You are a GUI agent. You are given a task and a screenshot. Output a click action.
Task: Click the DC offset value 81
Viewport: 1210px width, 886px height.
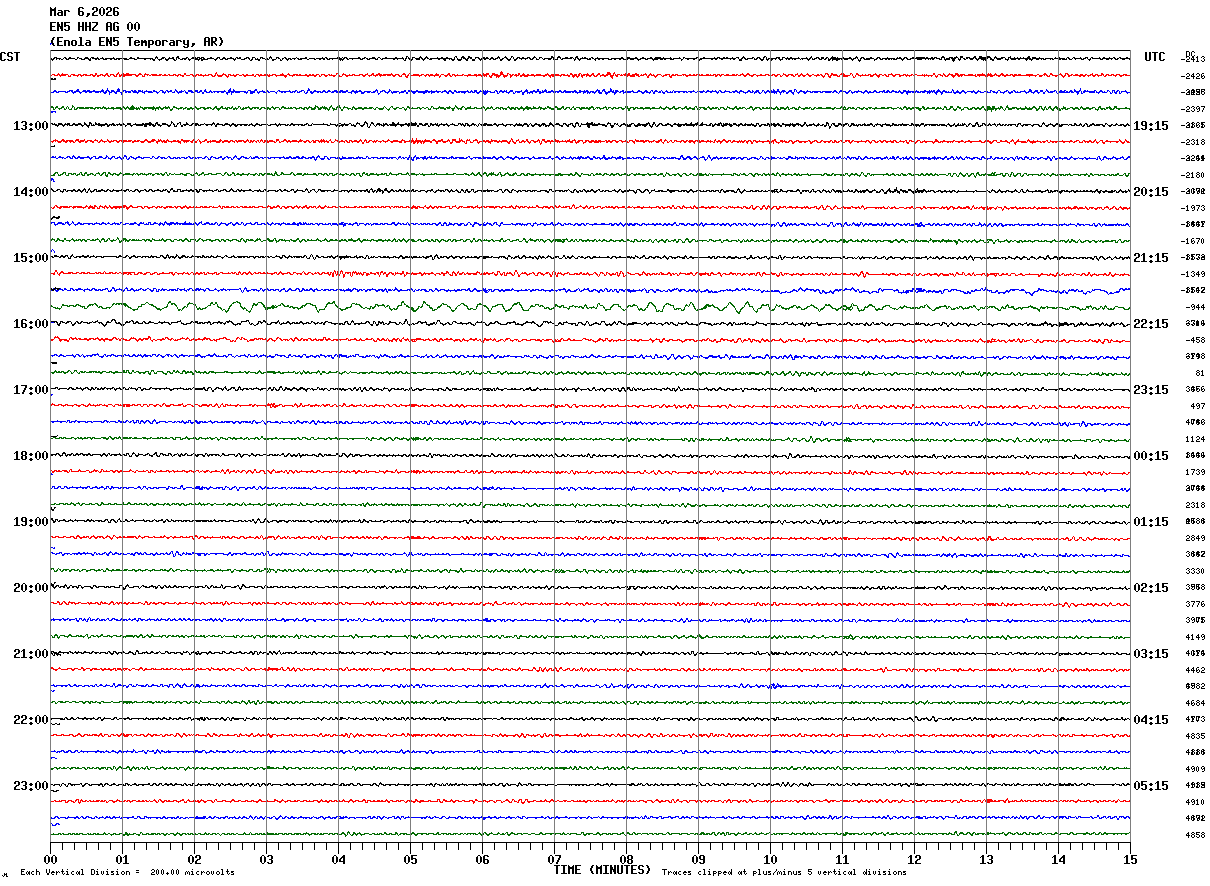coord(1200,373)
